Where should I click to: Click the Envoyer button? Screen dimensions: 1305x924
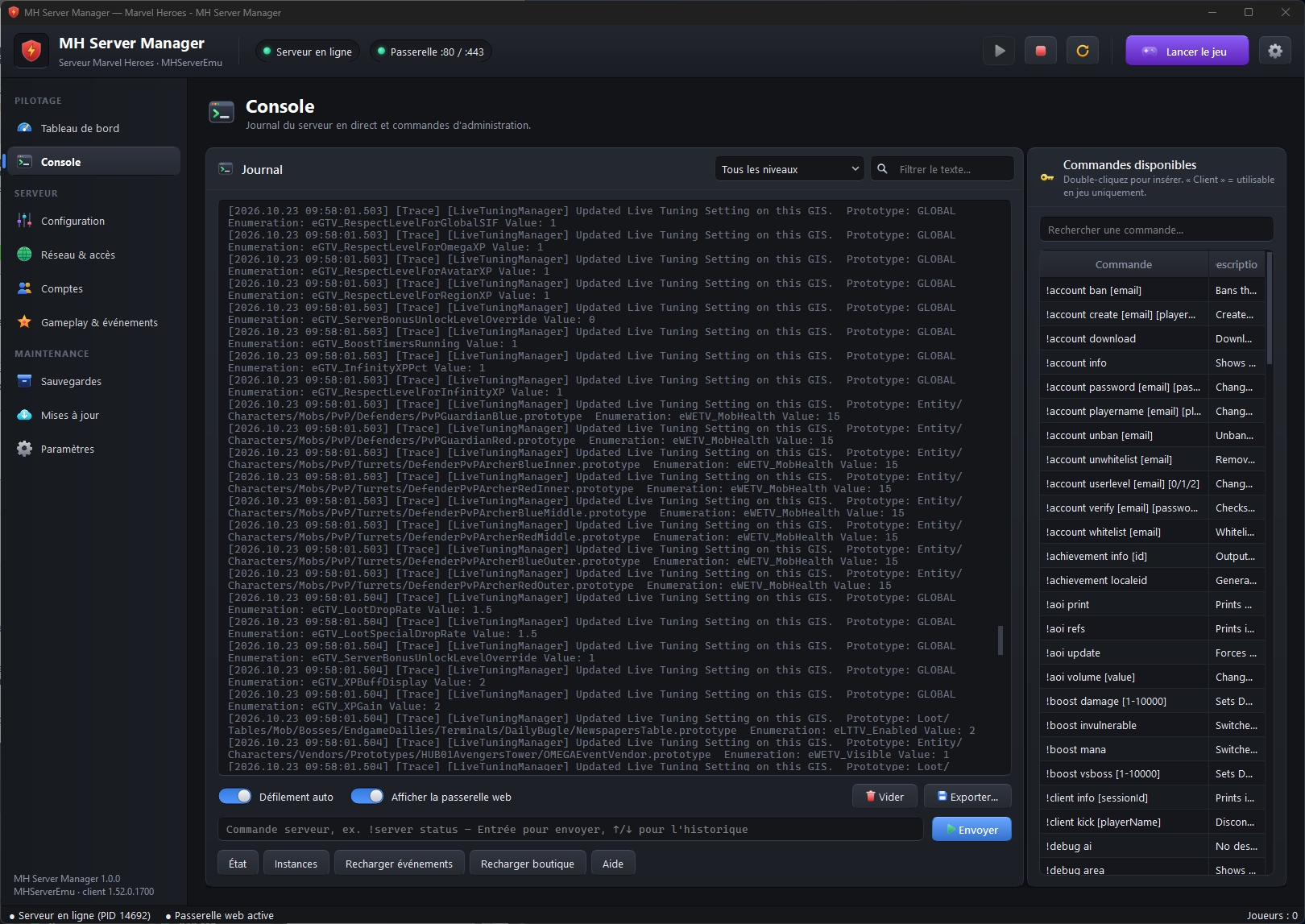[x=971, y=830]
